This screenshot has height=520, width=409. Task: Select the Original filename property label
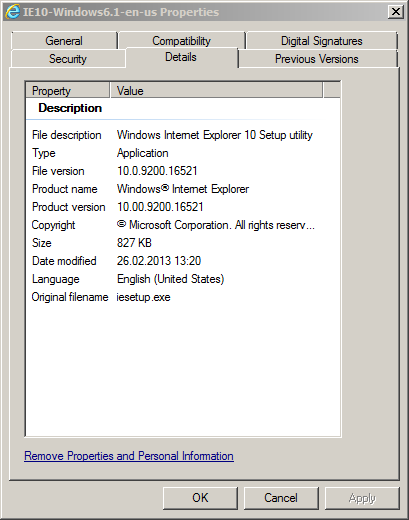click(70, 297)
